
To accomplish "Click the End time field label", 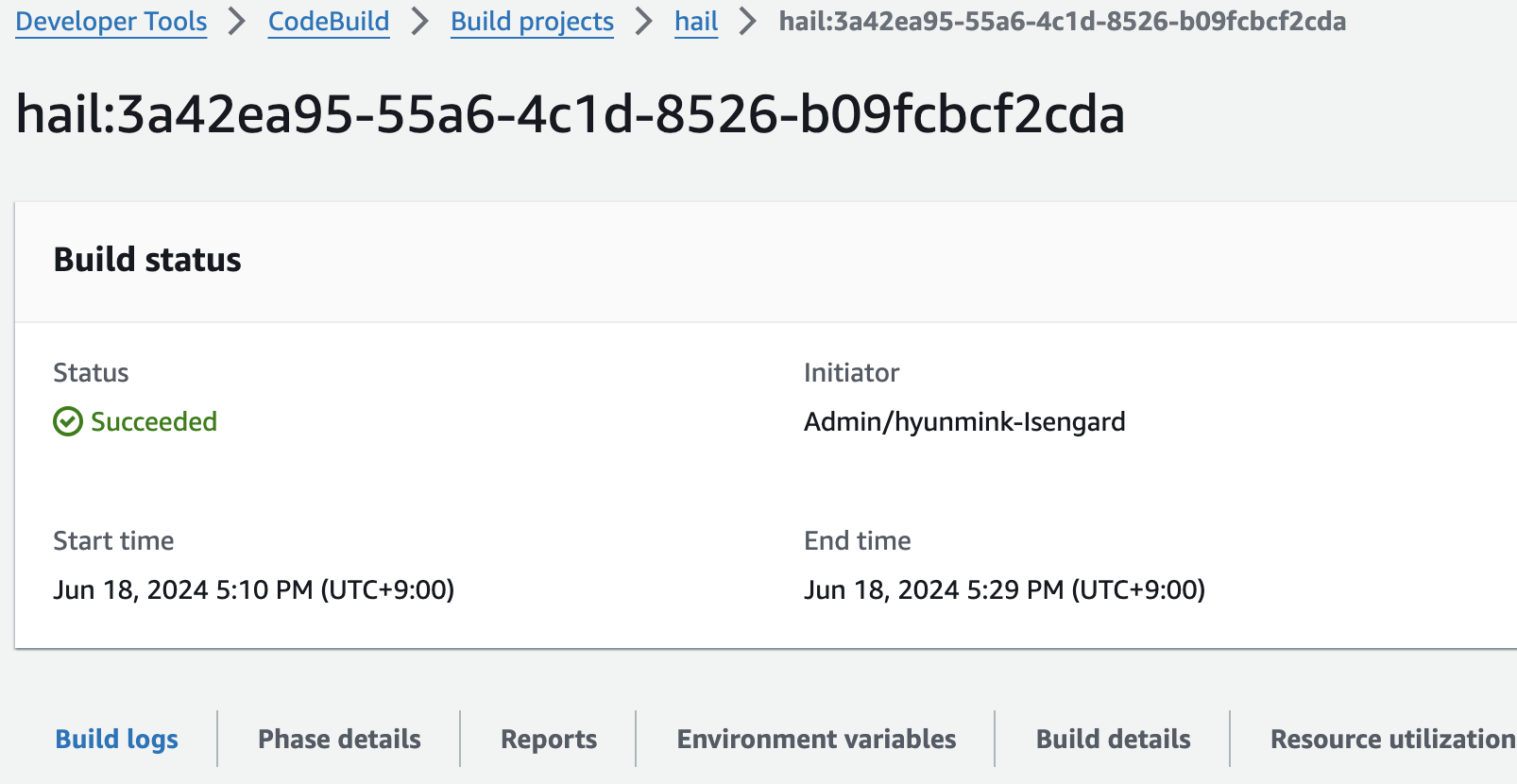I will click(857, 540).
